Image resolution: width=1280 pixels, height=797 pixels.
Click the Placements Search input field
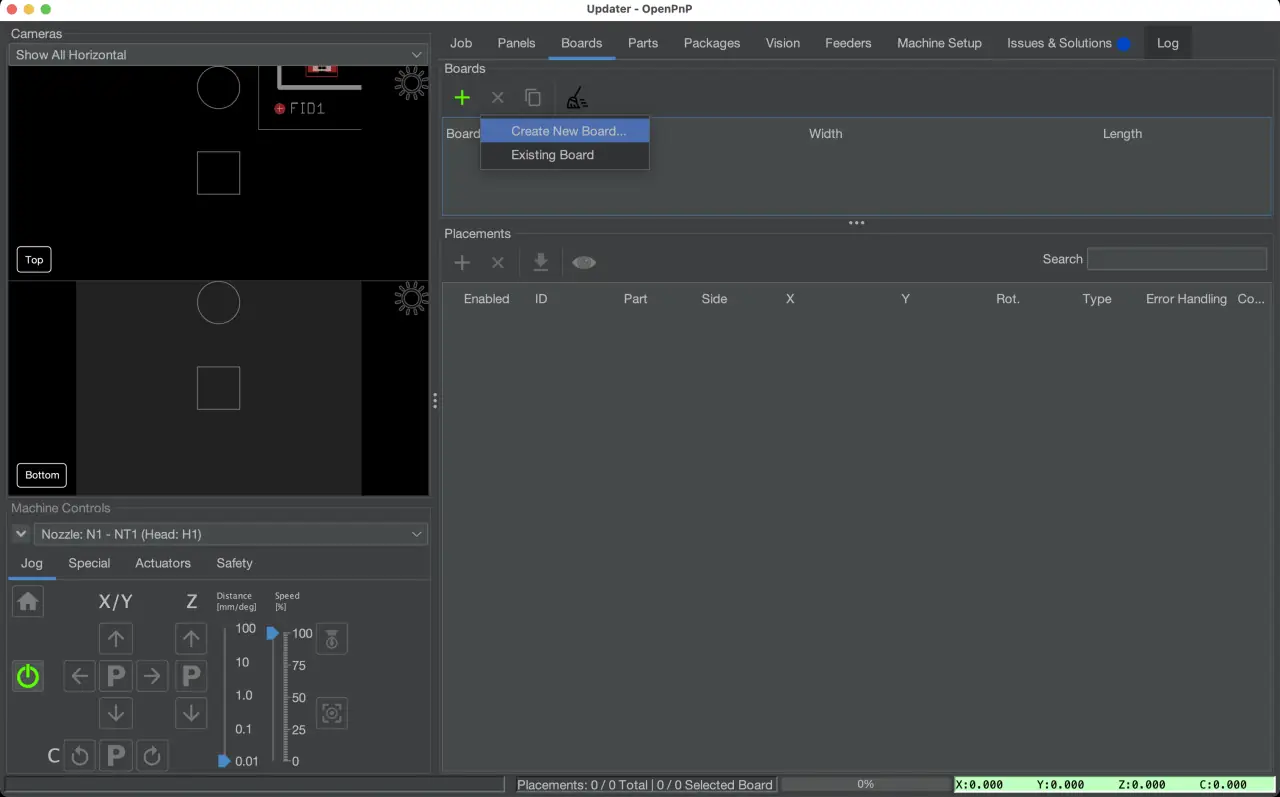[1176, 259]
